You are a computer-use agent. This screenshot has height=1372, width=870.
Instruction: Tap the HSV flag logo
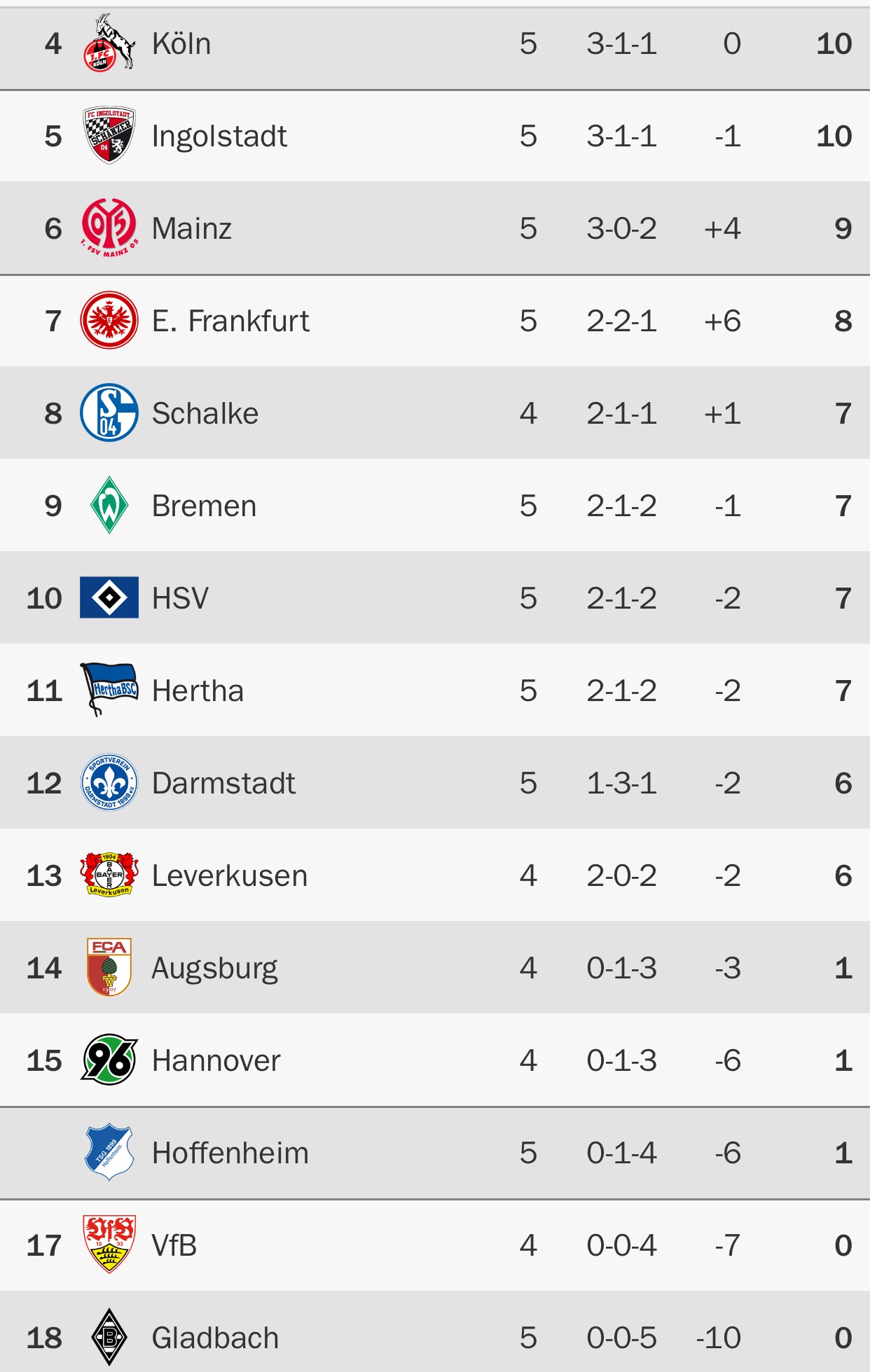(109, 597)
